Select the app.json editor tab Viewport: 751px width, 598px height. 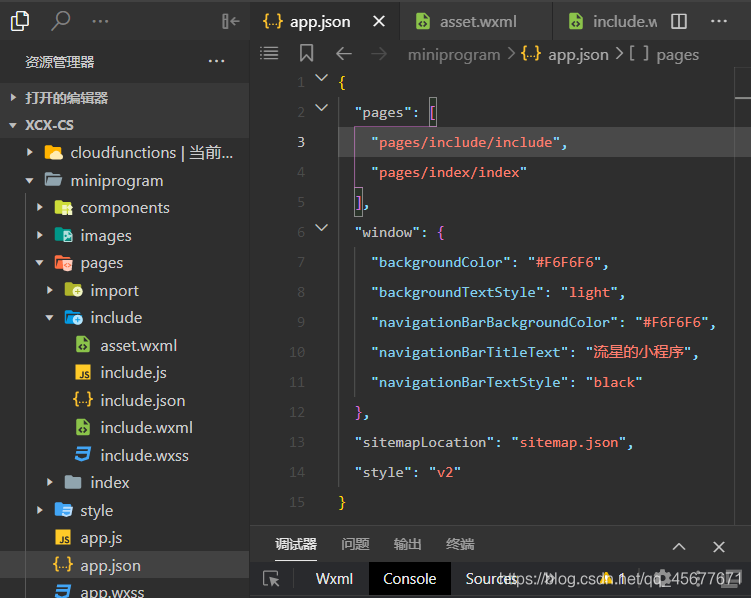(325, 22)
